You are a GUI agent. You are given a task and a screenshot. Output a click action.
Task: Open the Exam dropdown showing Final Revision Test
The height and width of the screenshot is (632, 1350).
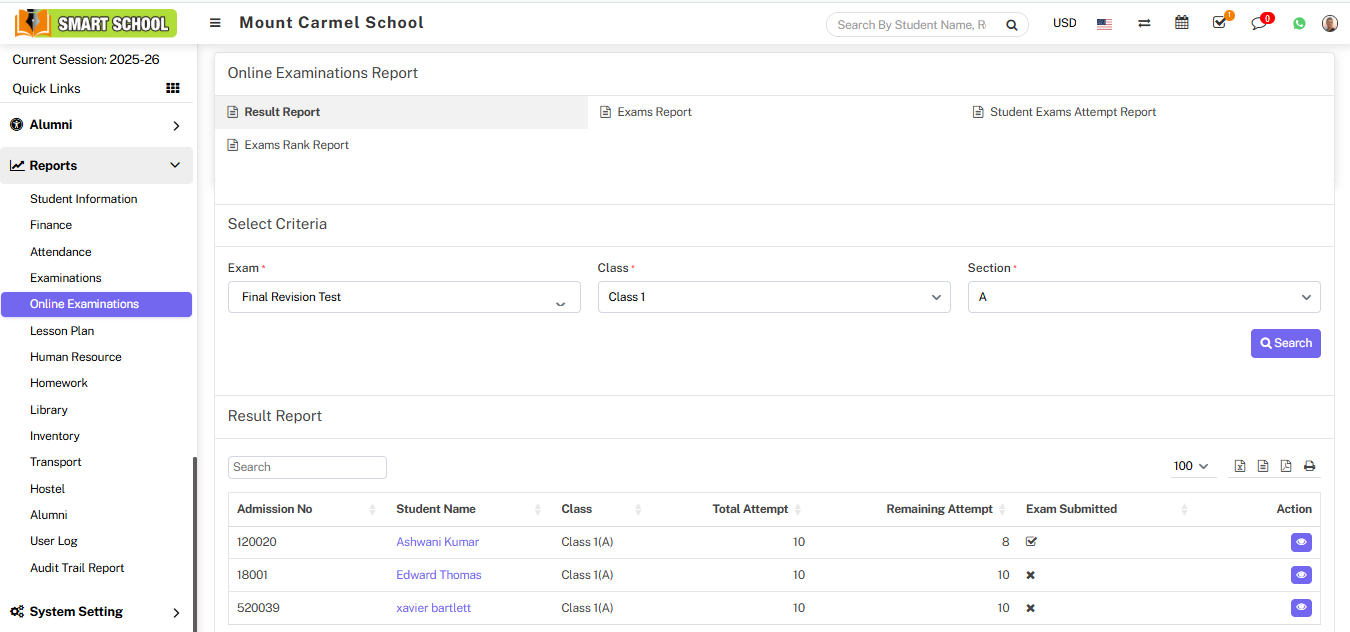pos(403,296)
